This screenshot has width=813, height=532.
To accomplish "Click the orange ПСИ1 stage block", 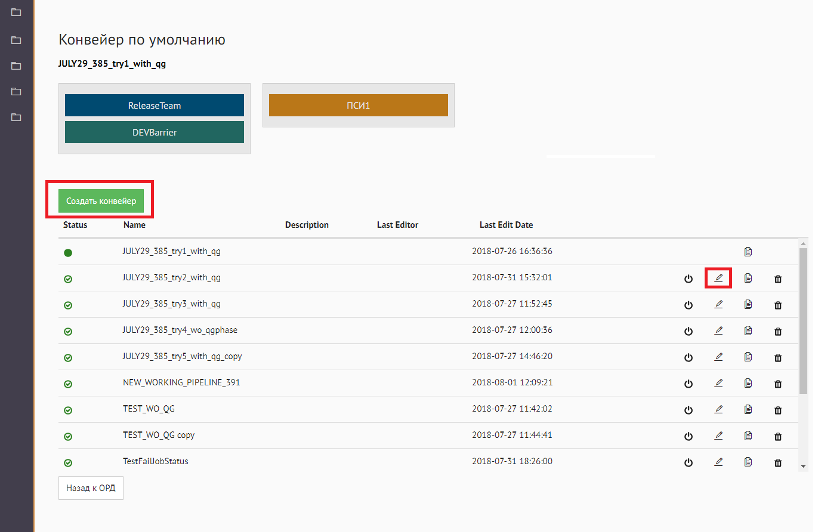I will pyautogui.click(x=358, y=105).
